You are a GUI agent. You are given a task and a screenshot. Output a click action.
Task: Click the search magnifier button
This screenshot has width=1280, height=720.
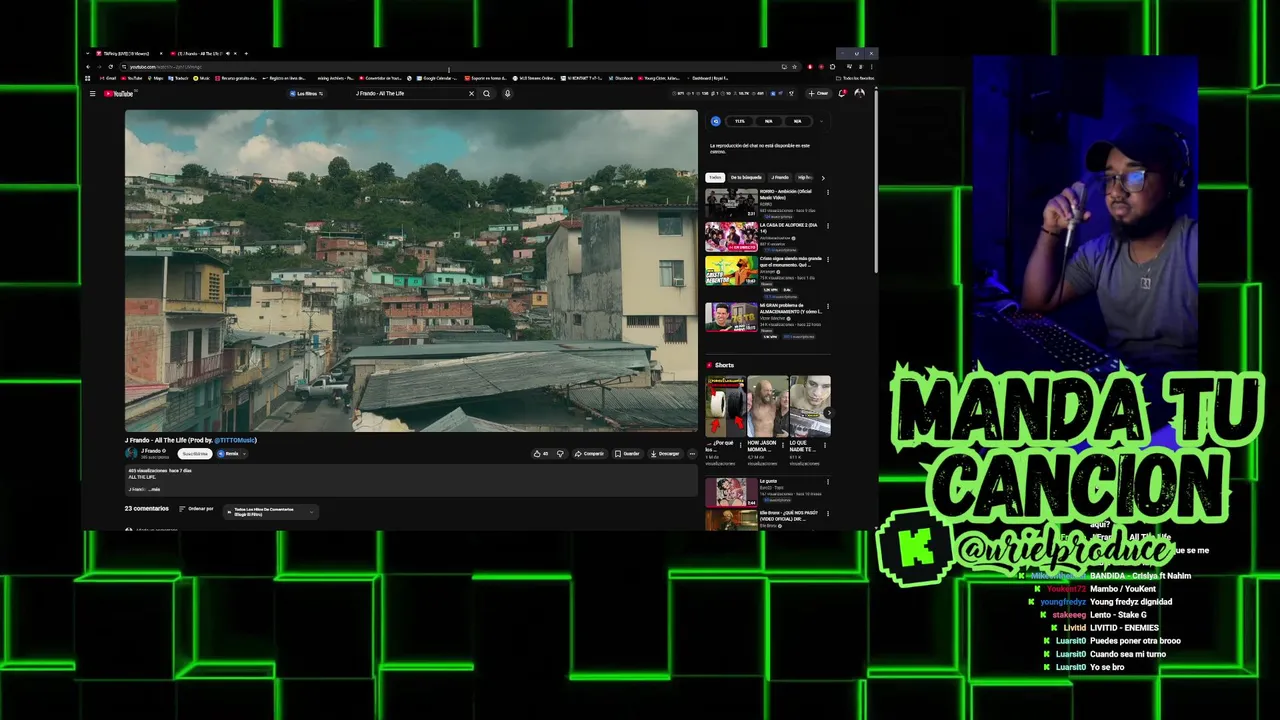coord(487,94)
